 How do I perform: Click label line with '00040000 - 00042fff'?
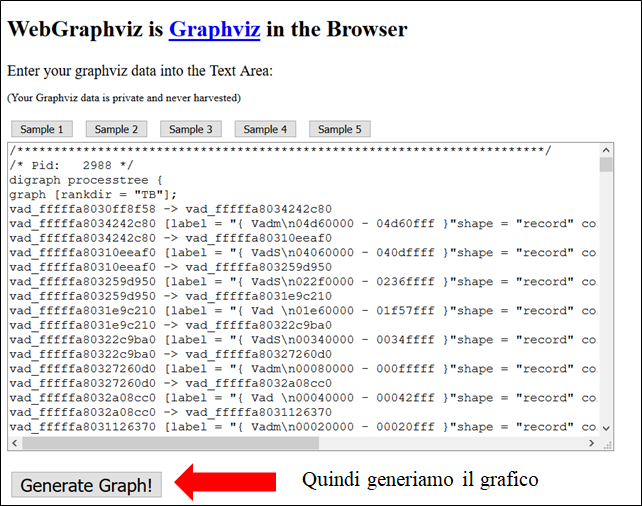303,398
